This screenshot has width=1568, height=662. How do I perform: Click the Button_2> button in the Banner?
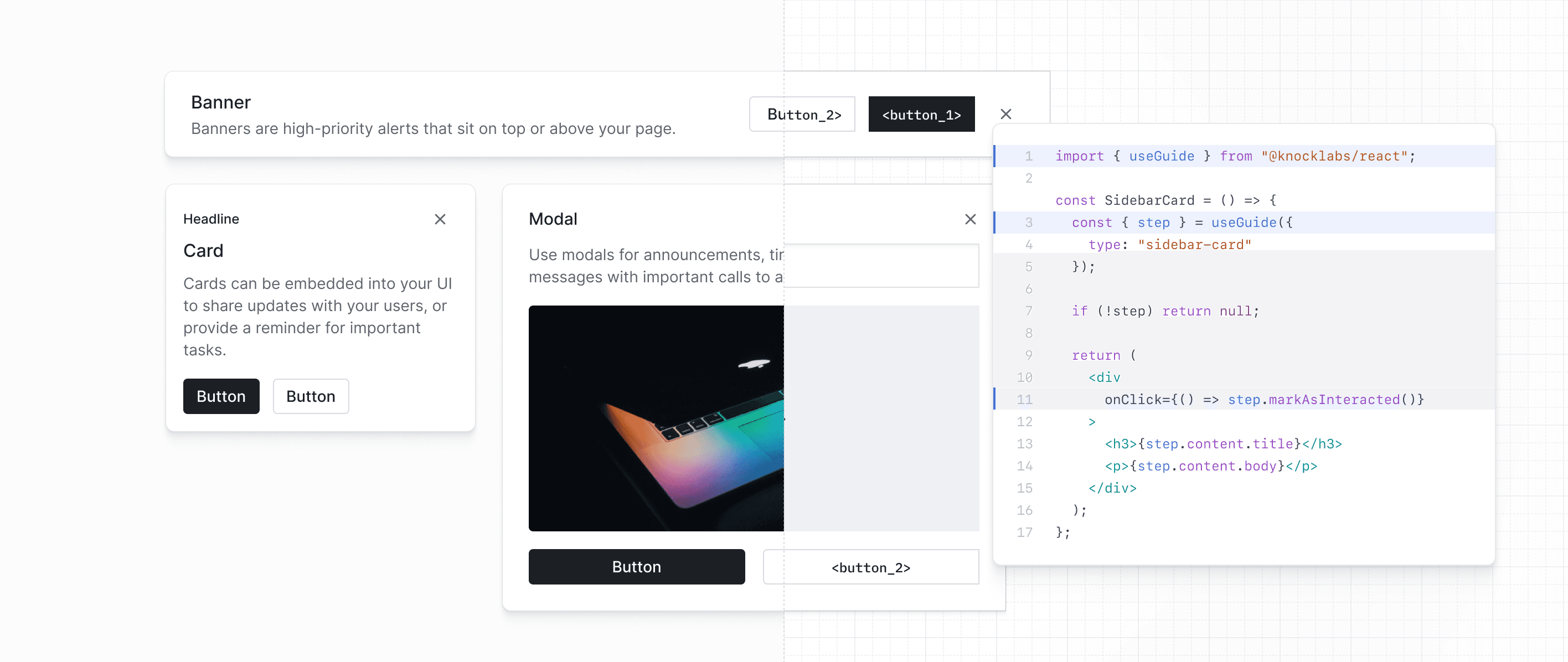click(x=802, y=114)
